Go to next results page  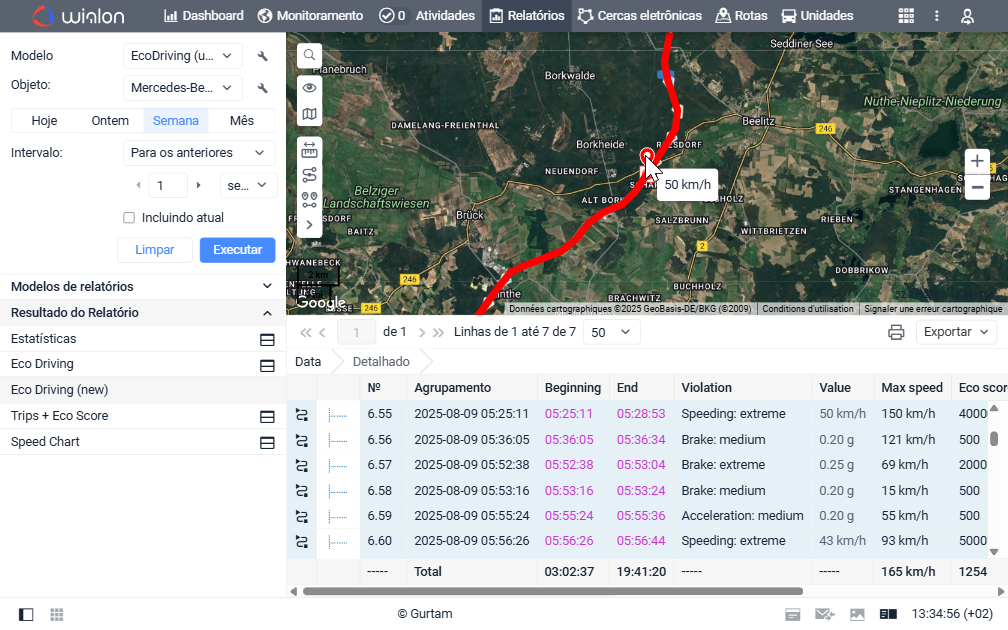tap(422, 332)
